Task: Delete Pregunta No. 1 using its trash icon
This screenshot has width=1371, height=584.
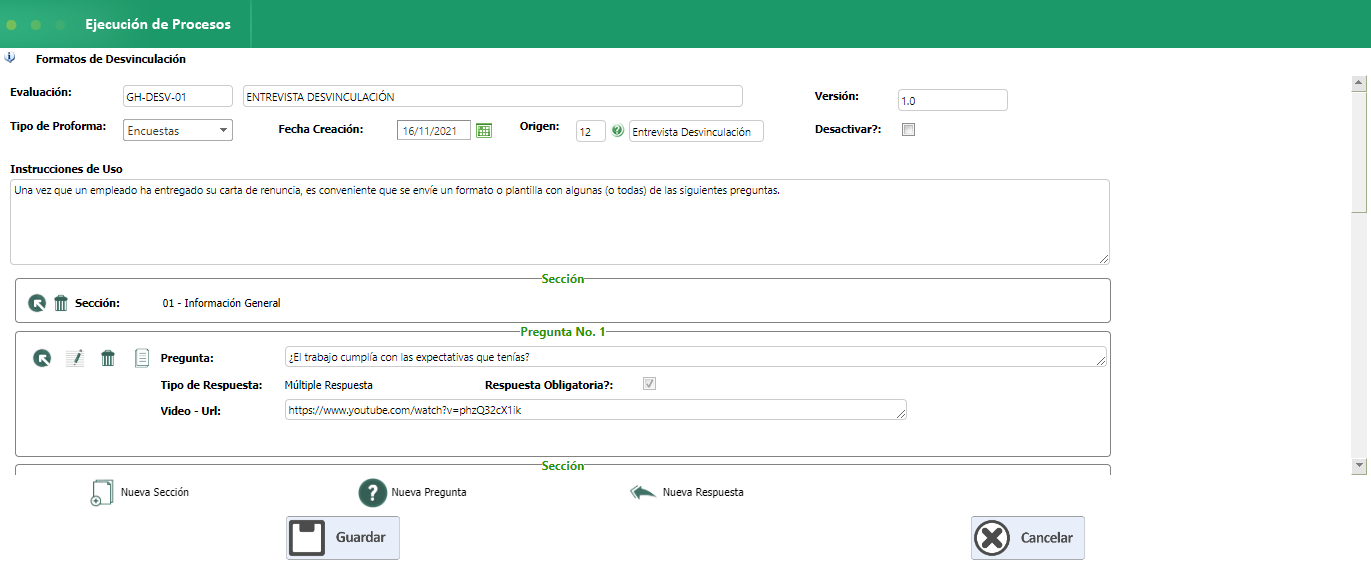Action: (x=108, y=358)
